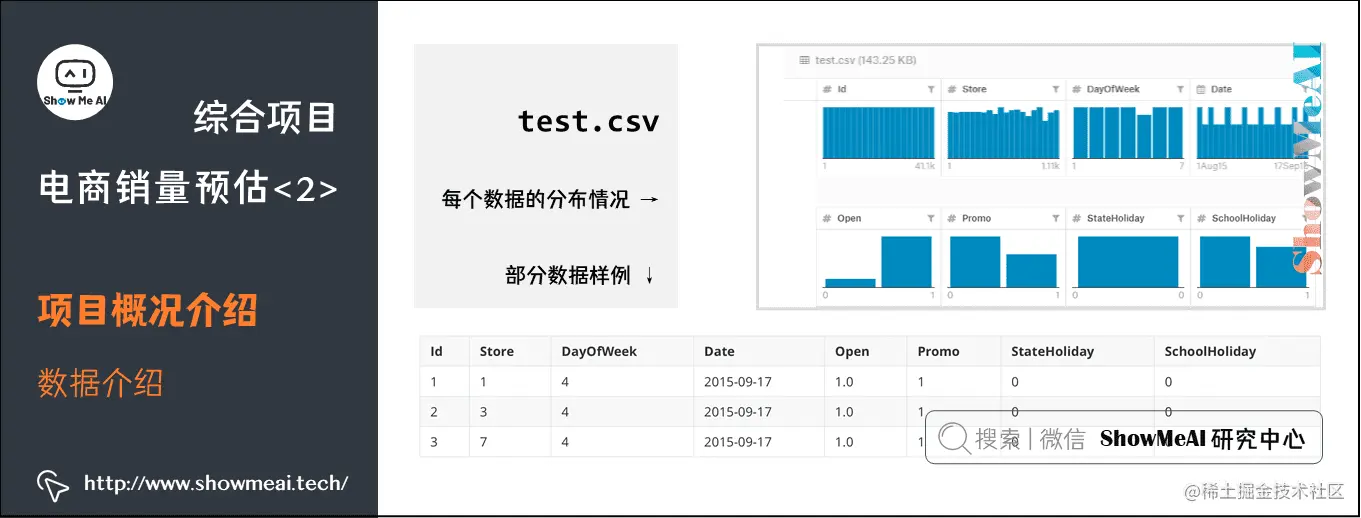Click the Date header in the sample table

coord(719,352)
